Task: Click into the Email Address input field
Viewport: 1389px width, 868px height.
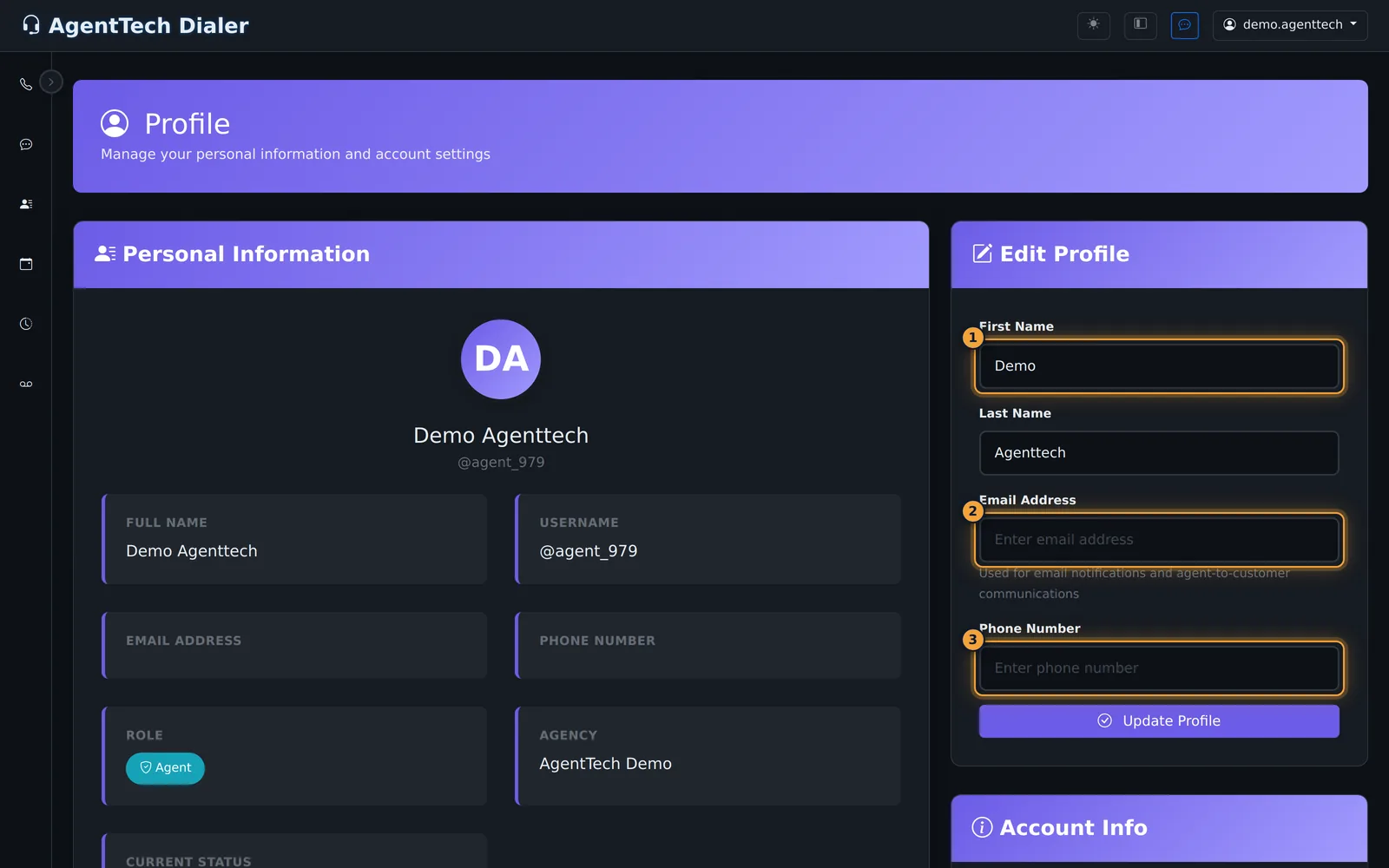Action: click(1159, 540)
